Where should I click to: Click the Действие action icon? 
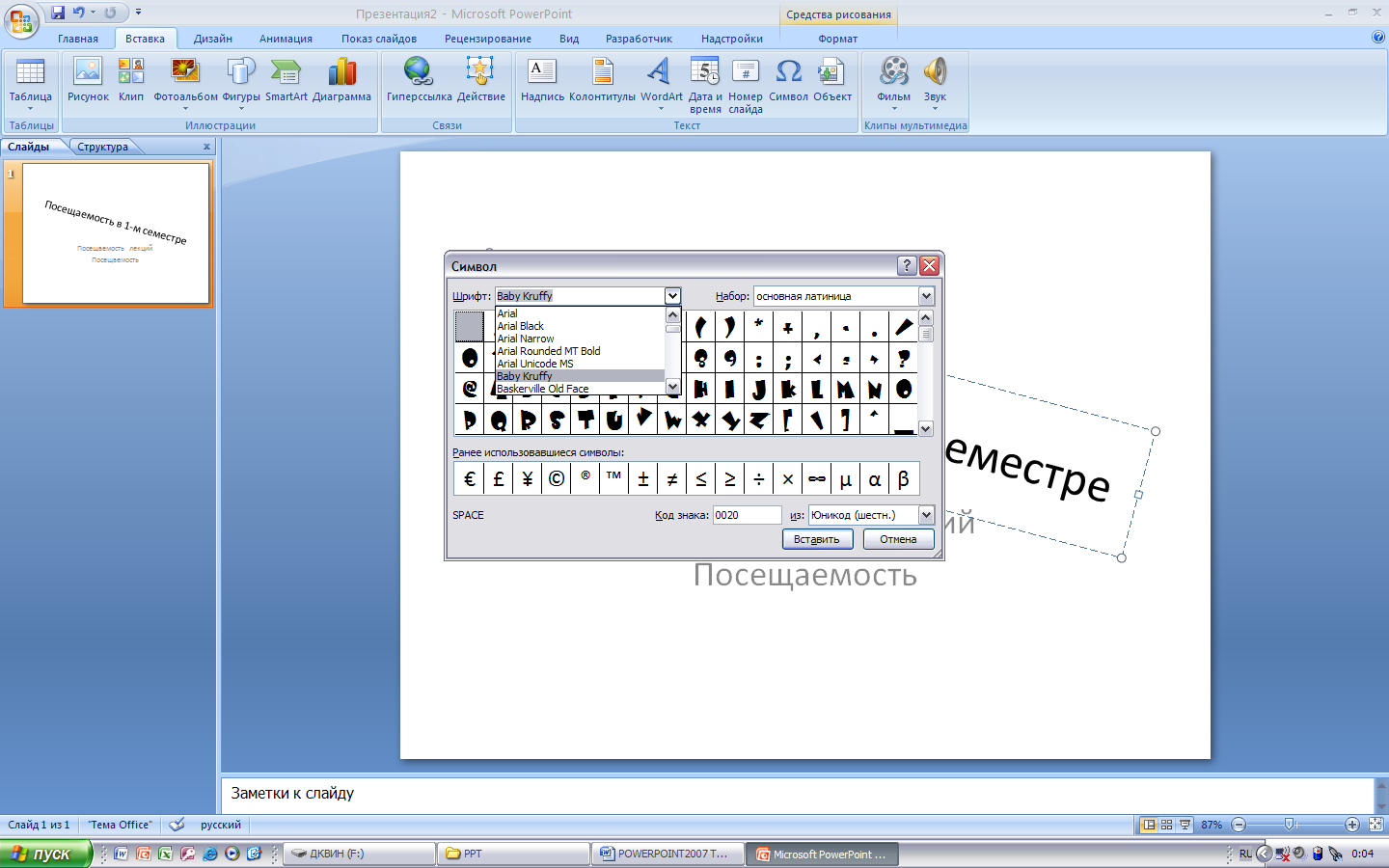click(480, 81)
